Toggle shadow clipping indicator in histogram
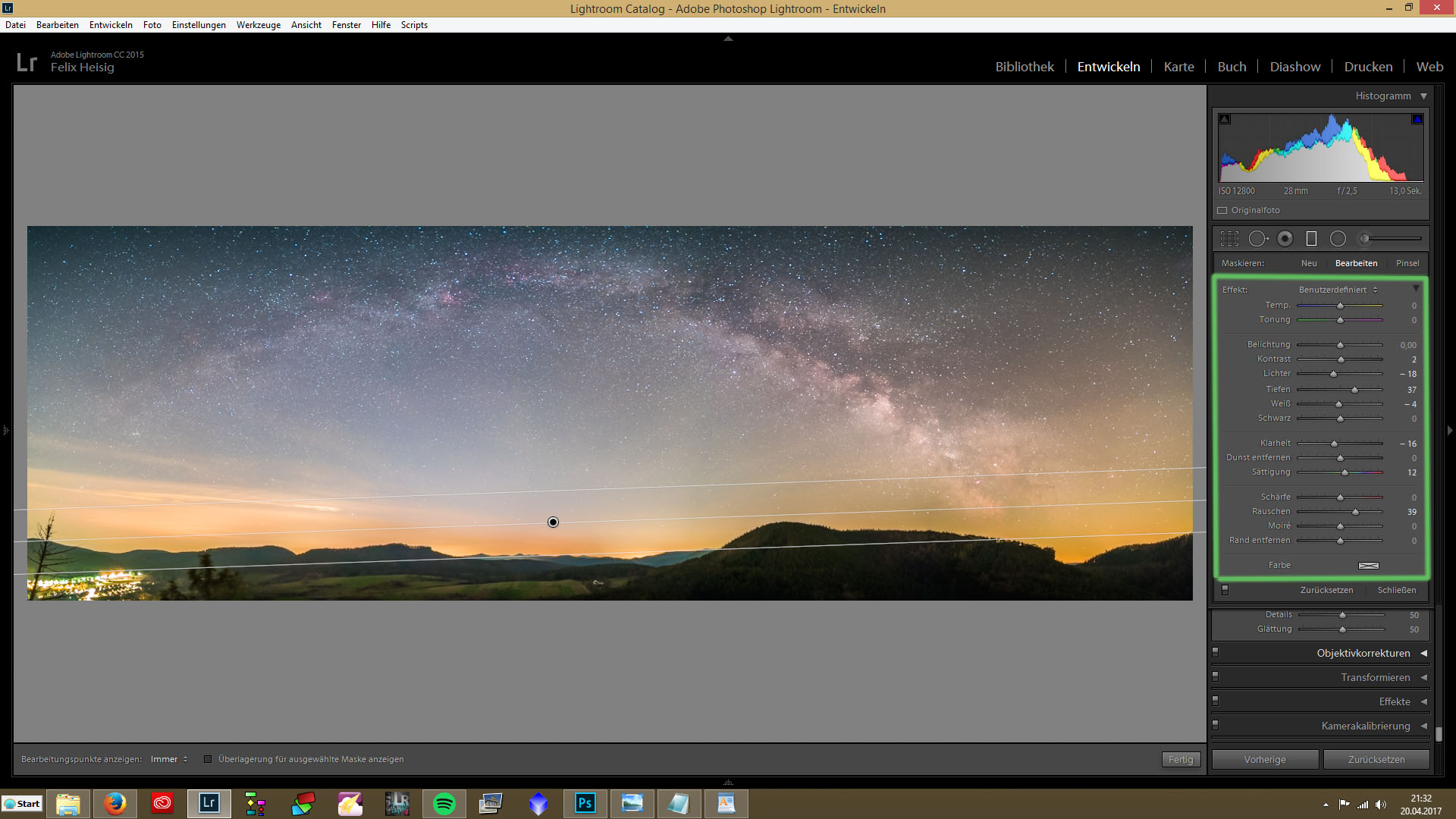The width and height of the screenshot is (1456, 819). pyautogui.click(x=1225, y=119)
